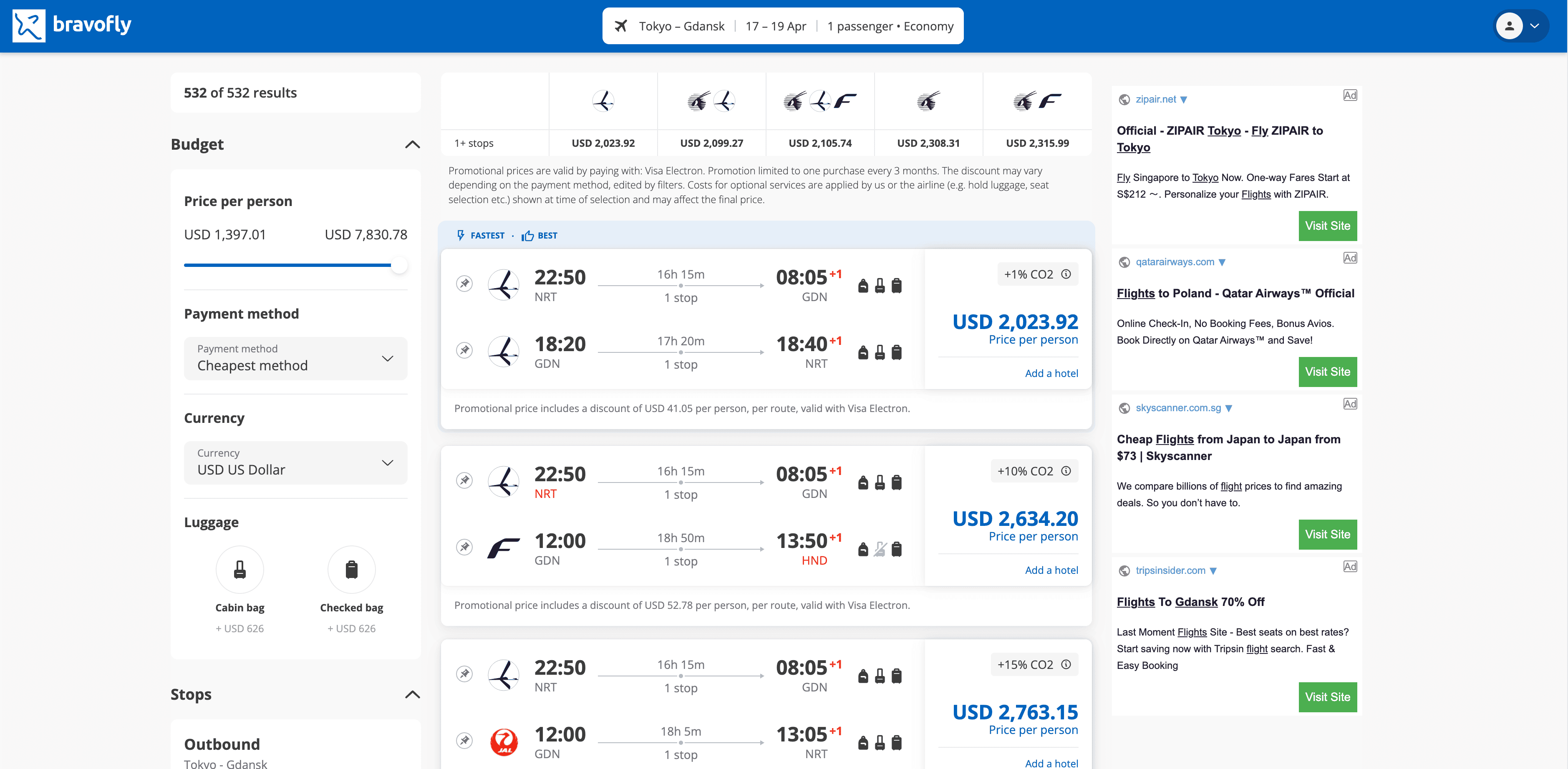Open the Currency USD US Dollar dropdown
The image size is (1568, 769).
pyautogui.click(x=295, y=462)
